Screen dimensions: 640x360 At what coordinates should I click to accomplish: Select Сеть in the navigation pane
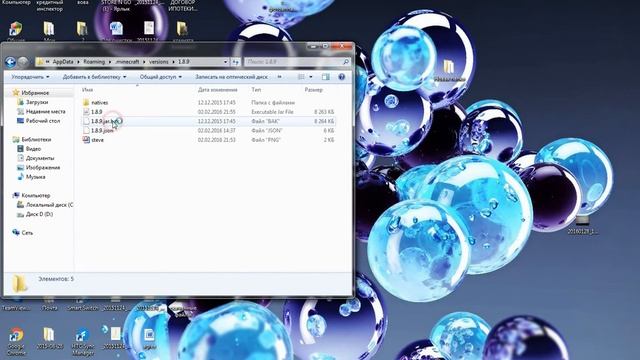pyautogui.click(x=27, y=233)
